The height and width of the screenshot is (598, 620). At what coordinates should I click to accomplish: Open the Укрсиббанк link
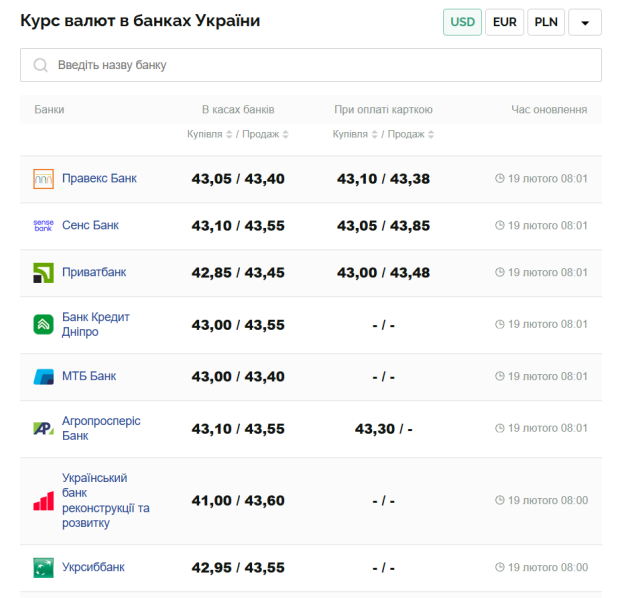coord(93,567)
